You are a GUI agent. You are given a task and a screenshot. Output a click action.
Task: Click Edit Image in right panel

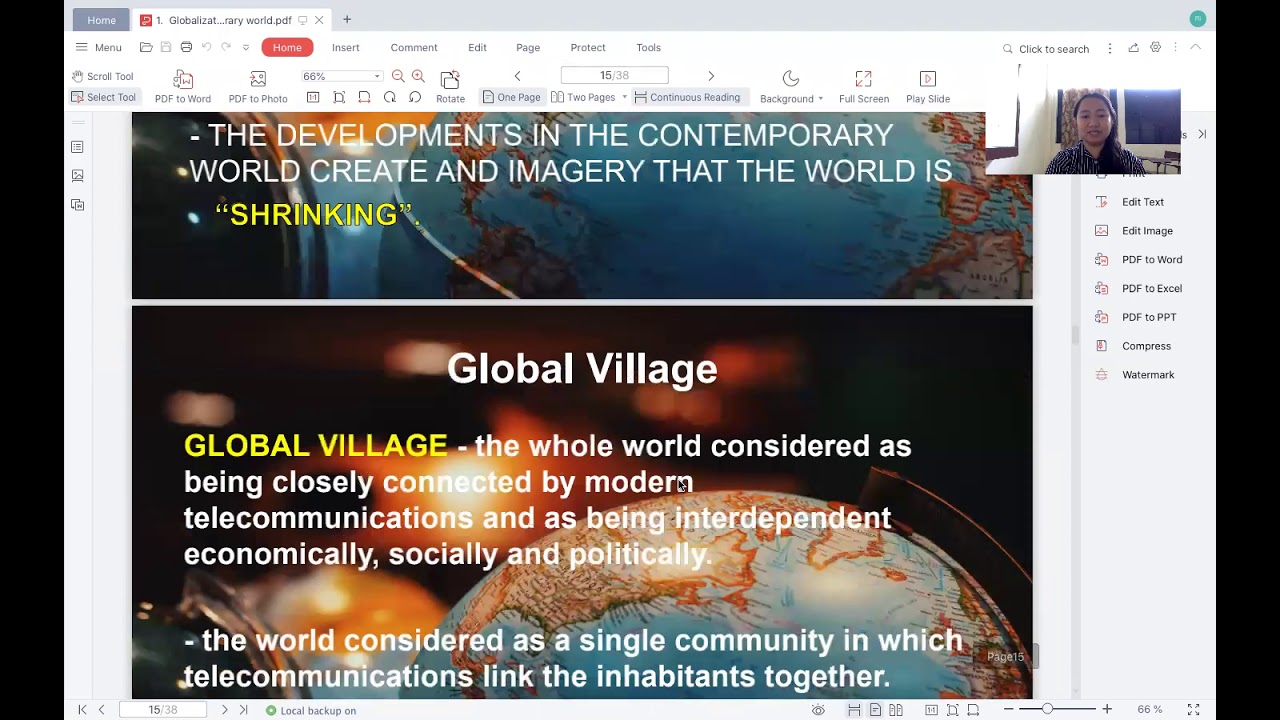click(1134, 231)
